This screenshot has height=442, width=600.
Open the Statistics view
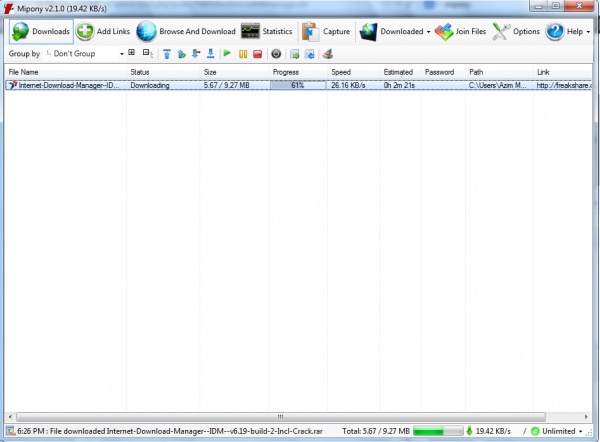coord(266,31)
